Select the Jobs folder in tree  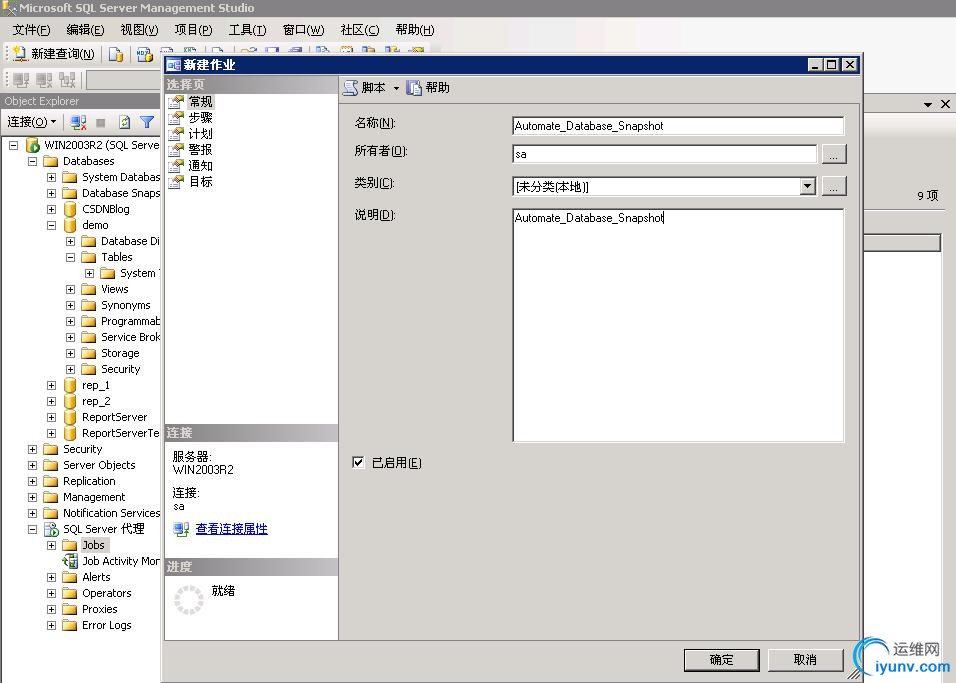(93, 545)
